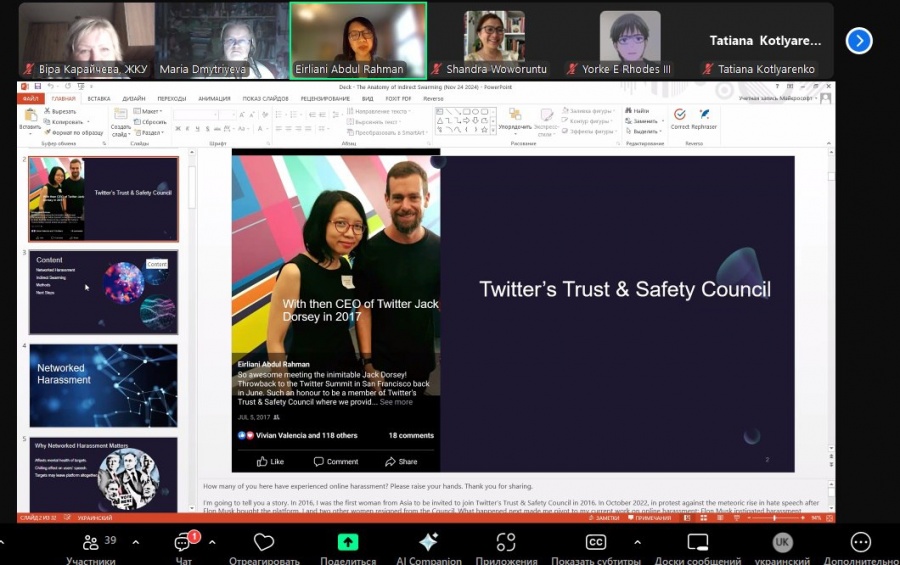Select the oval shape in shapes gallery
Screen dimensions: 900x565
(x=475, y=112)
